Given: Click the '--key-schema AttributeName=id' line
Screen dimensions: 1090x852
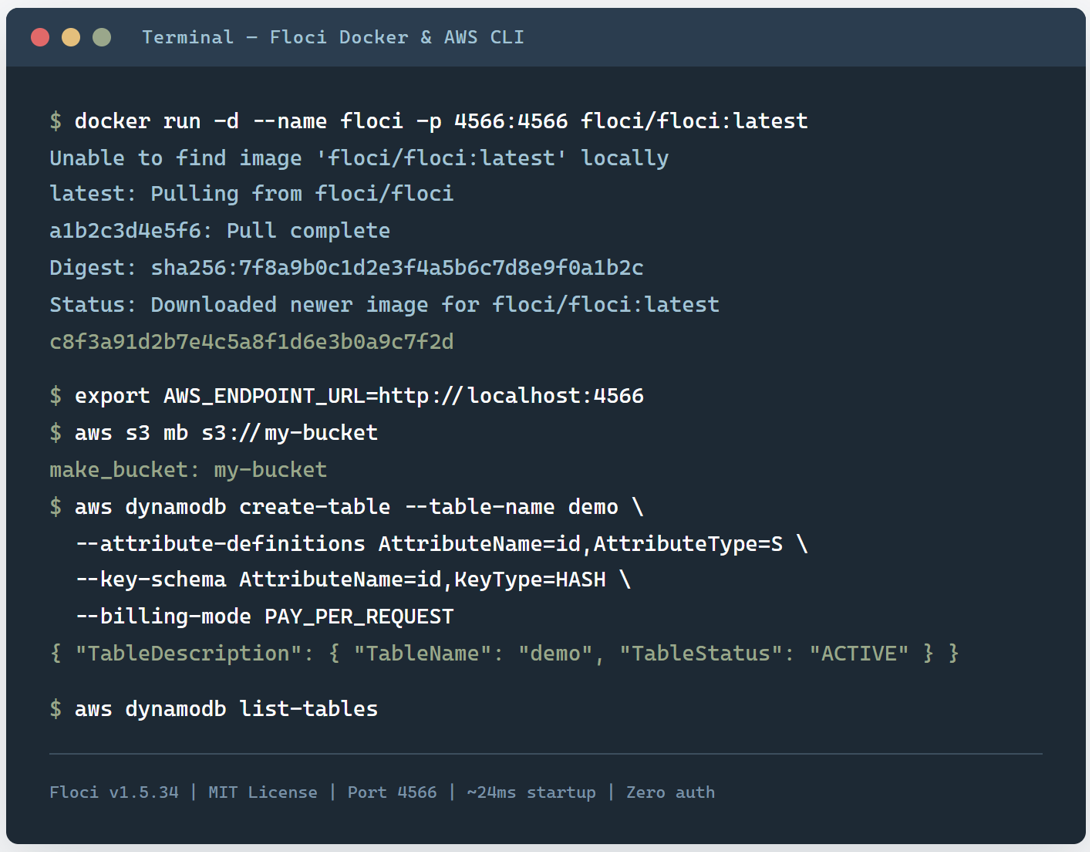Looking at the screenshot, I should [353, 580].
